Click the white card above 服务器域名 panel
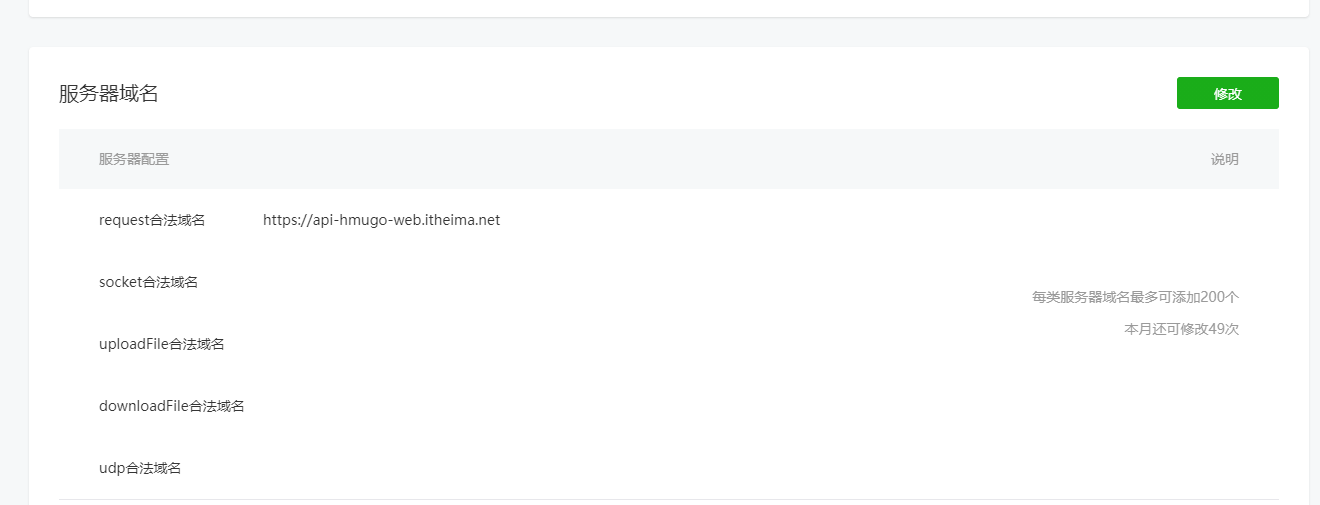The image size is (1320, 505). (x=668, y=7)
